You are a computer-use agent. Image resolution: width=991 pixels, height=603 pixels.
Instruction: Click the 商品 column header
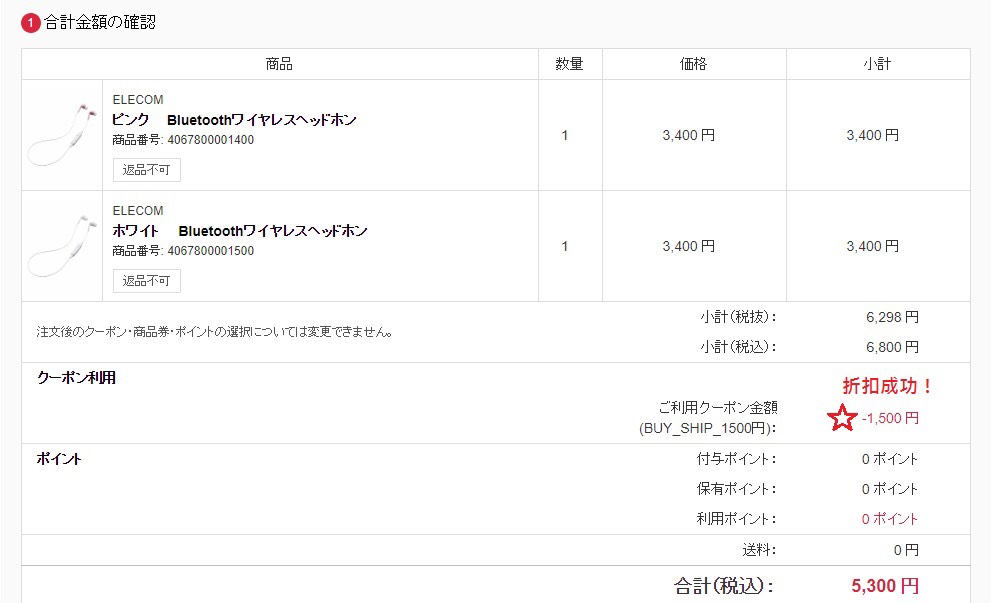click(280, 64)
